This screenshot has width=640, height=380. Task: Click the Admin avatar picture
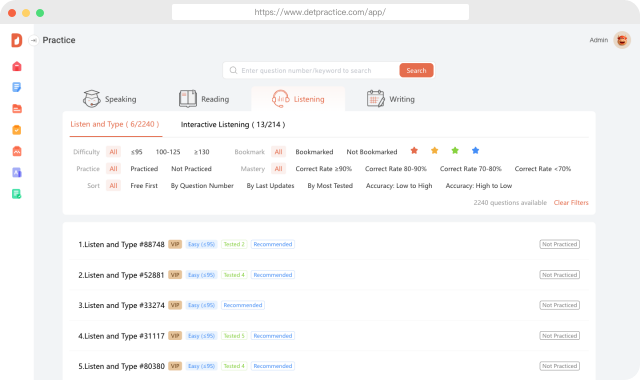[x=622, y=40]
